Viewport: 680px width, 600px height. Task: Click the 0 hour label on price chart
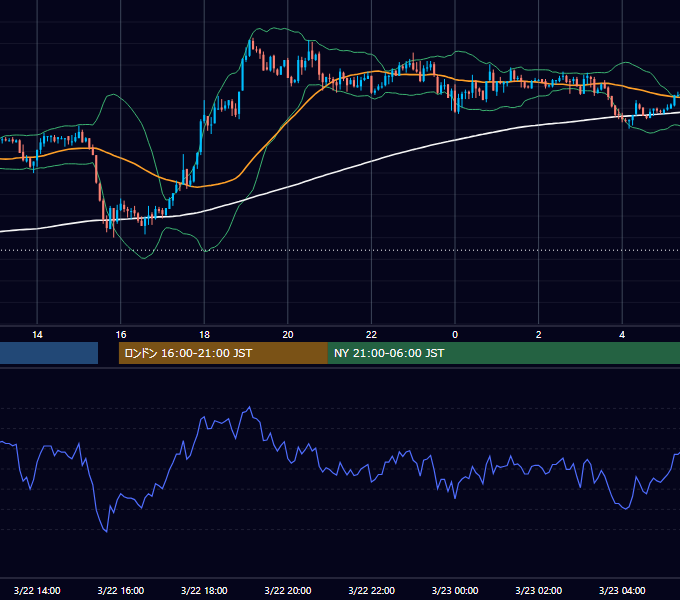pos(455,335)
